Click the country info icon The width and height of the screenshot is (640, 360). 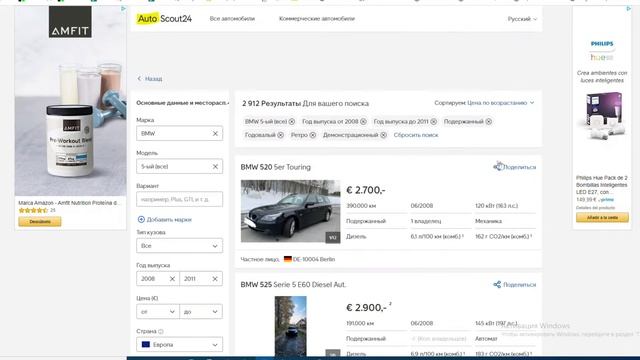pyautogui.click(x=161, y=331)
